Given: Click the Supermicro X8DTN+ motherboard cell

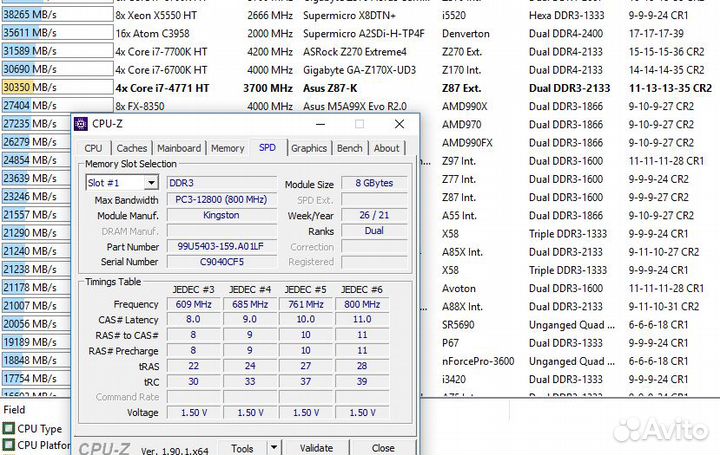Looking at the screenshot, I should pyautogui.click(x=349, y=15).
